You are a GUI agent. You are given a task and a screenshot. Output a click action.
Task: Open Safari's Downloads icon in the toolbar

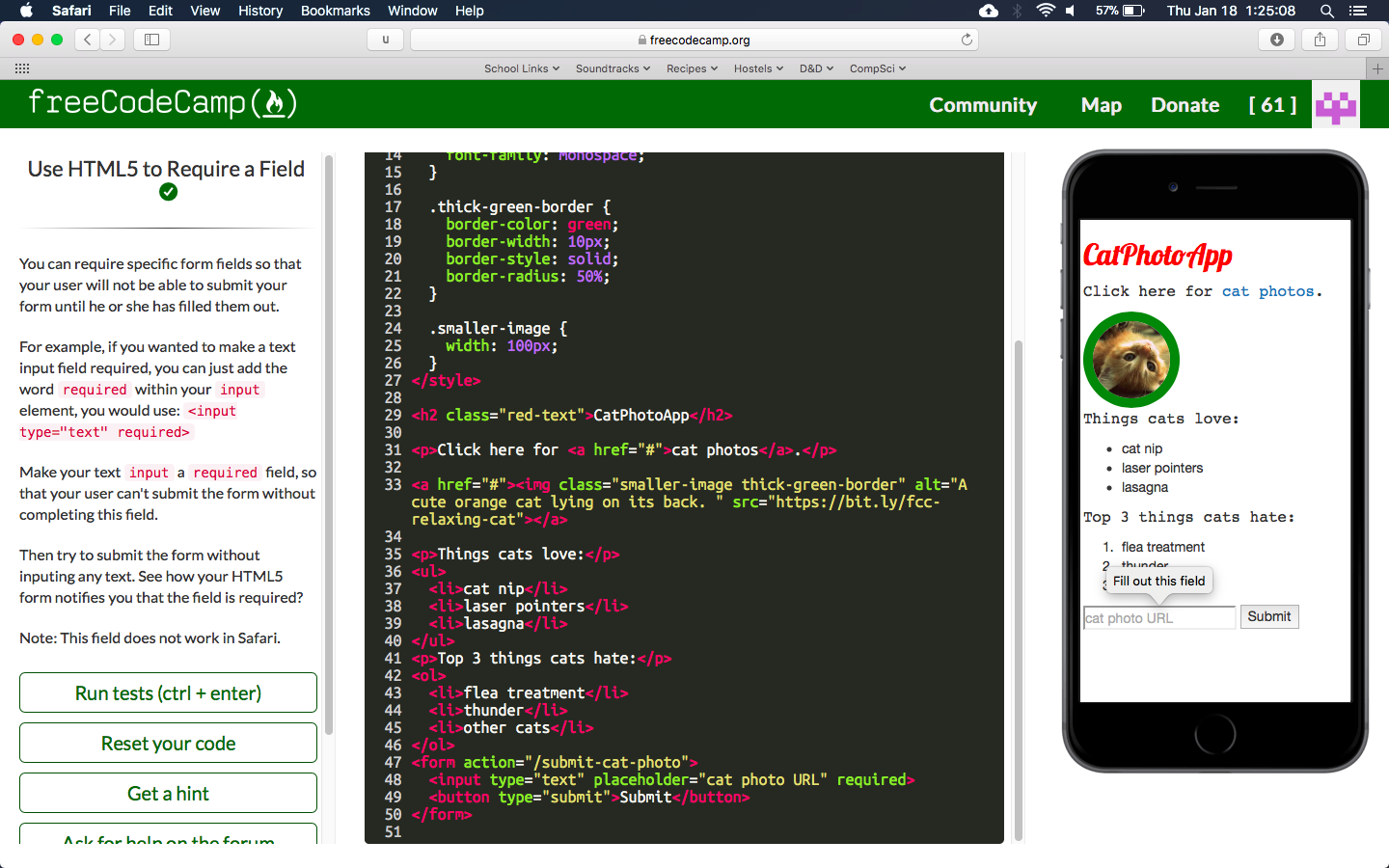1276,39
